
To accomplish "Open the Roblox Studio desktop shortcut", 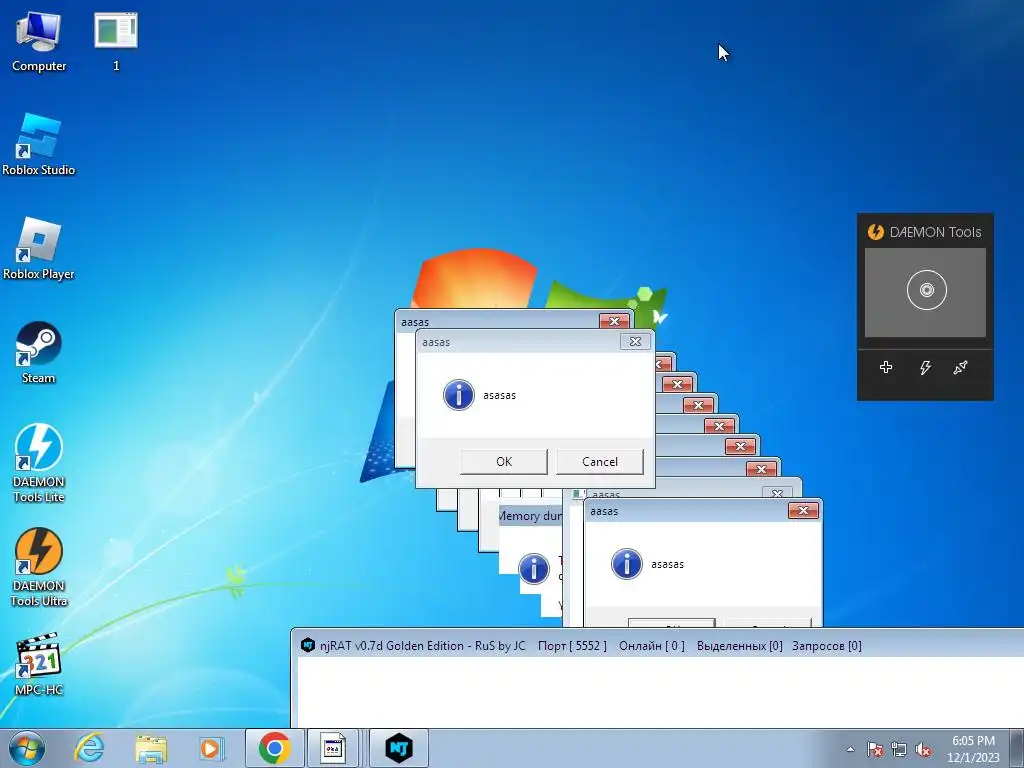I will click(x=39, y=144).
